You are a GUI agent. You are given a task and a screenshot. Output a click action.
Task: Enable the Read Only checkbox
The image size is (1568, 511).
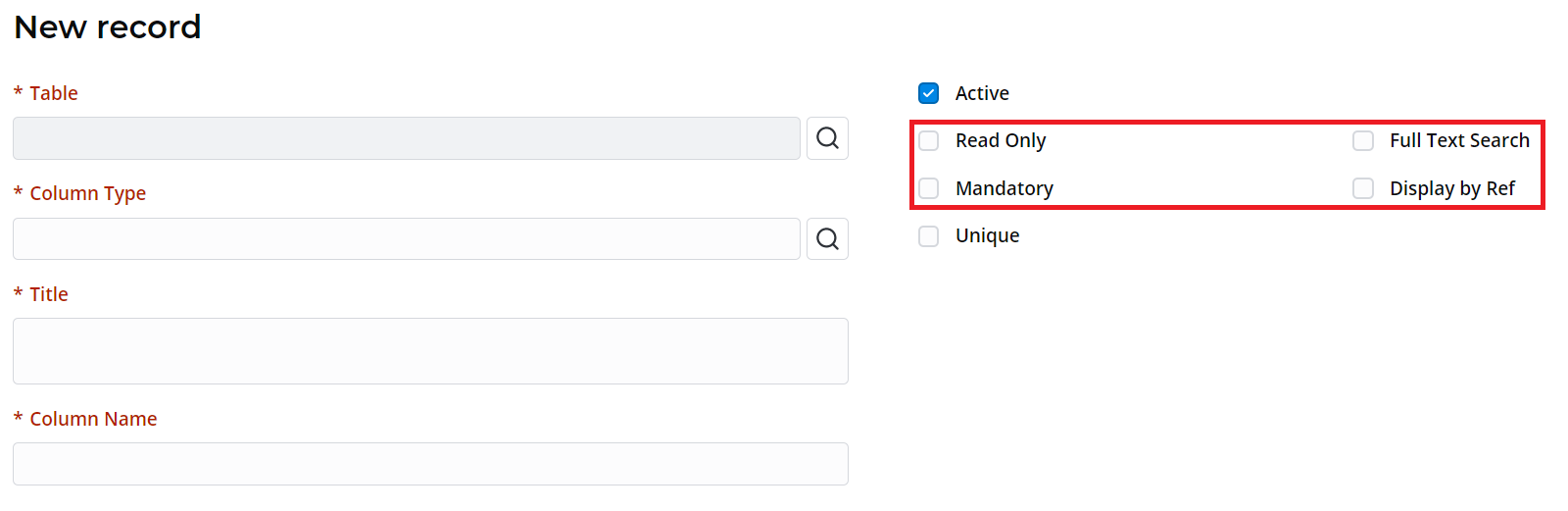coord(929,141)
